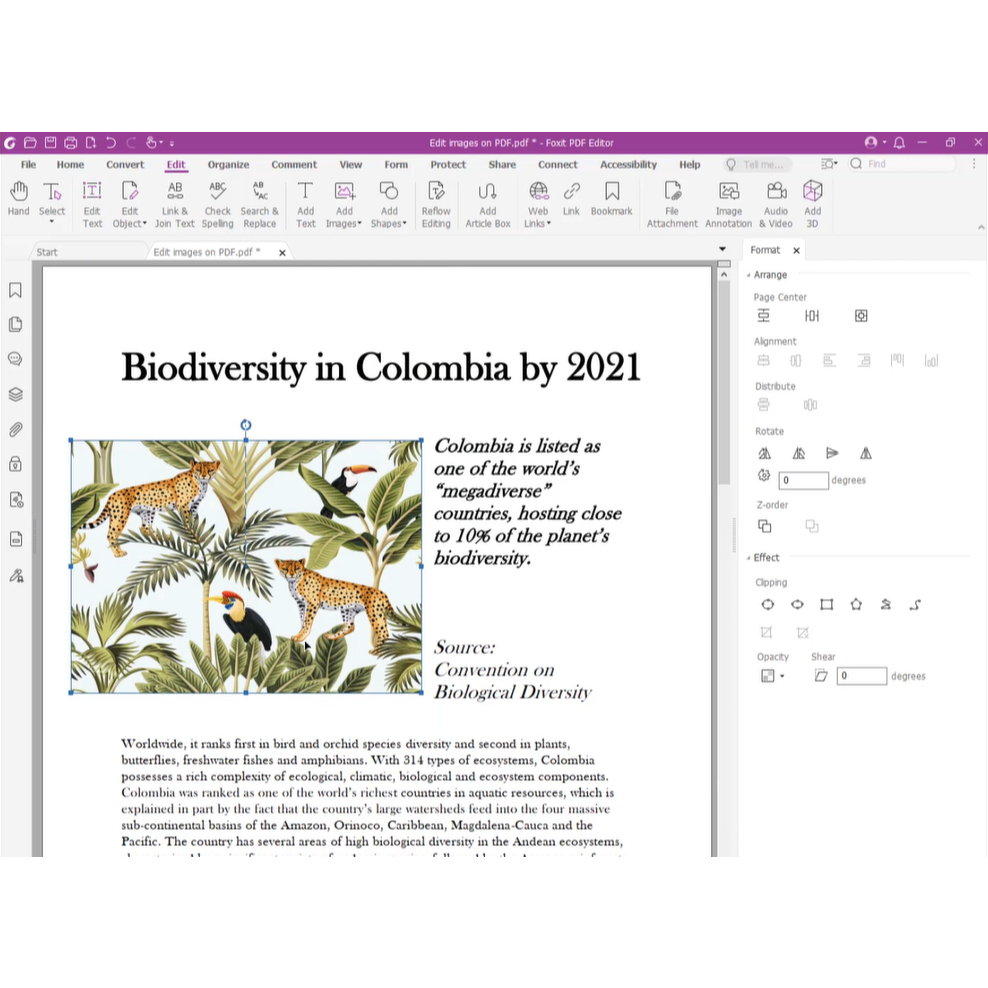This screenshot has width=988, height=988.
Task: Open the Security side panel
Action: (x=16, y=464)
